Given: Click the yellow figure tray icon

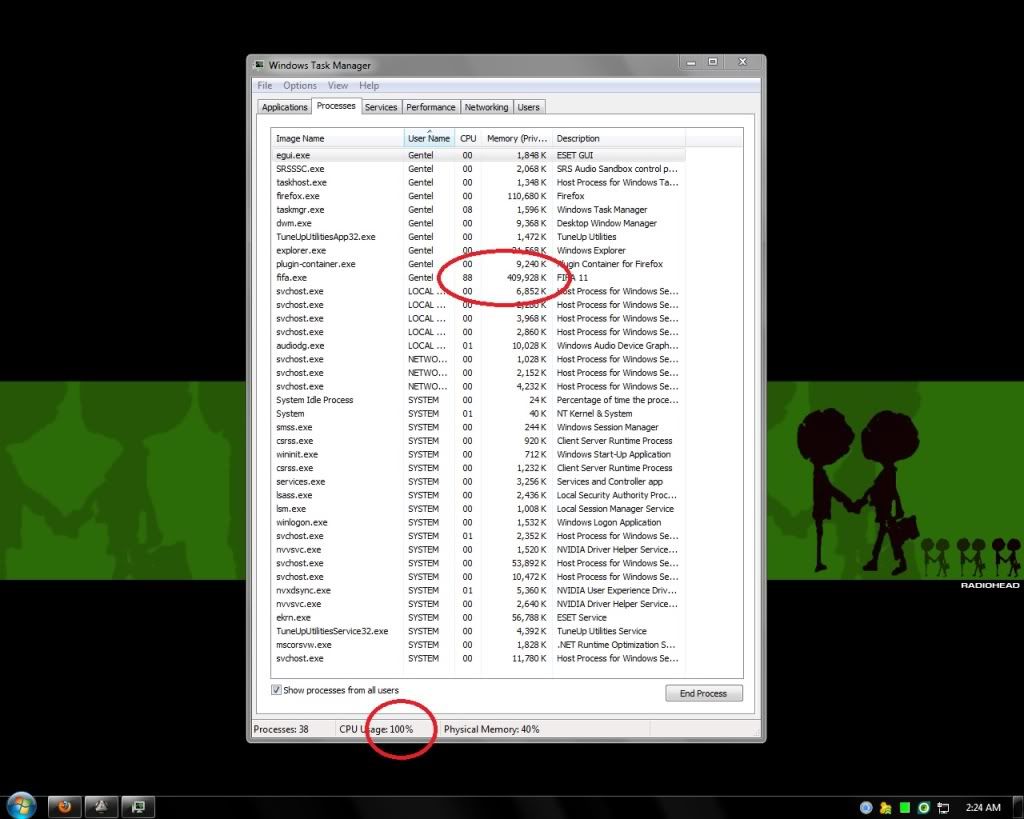Looking at the screenshot, I should (886, 808).
